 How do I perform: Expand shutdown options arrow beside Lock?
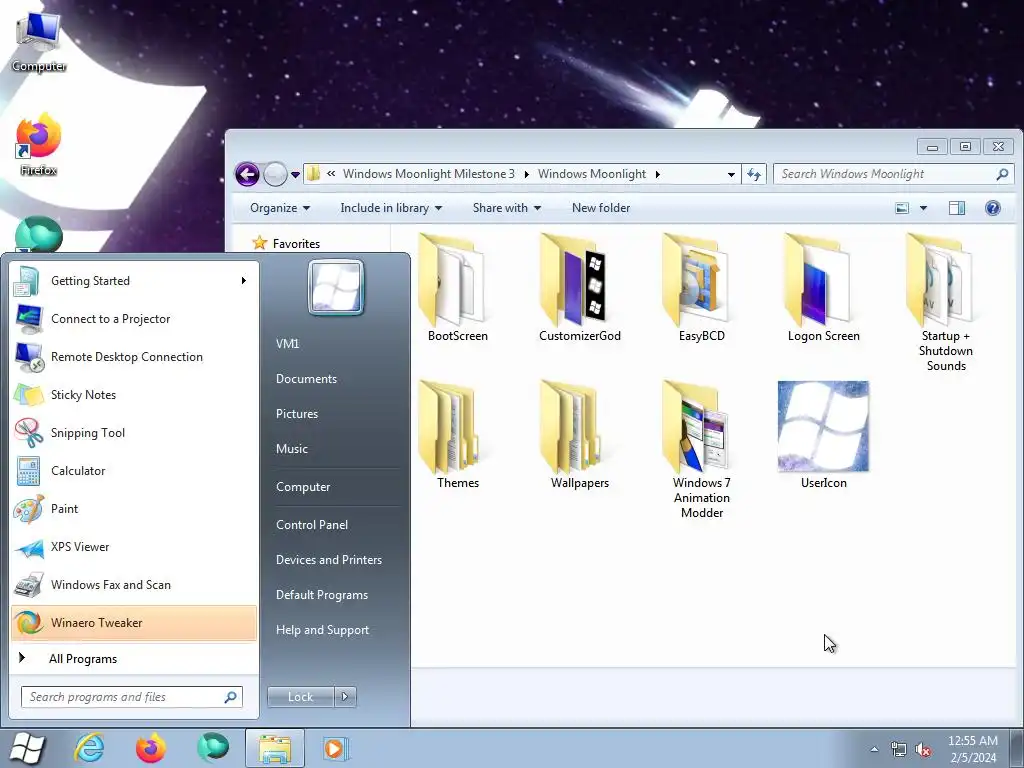(x=345, y=697)
